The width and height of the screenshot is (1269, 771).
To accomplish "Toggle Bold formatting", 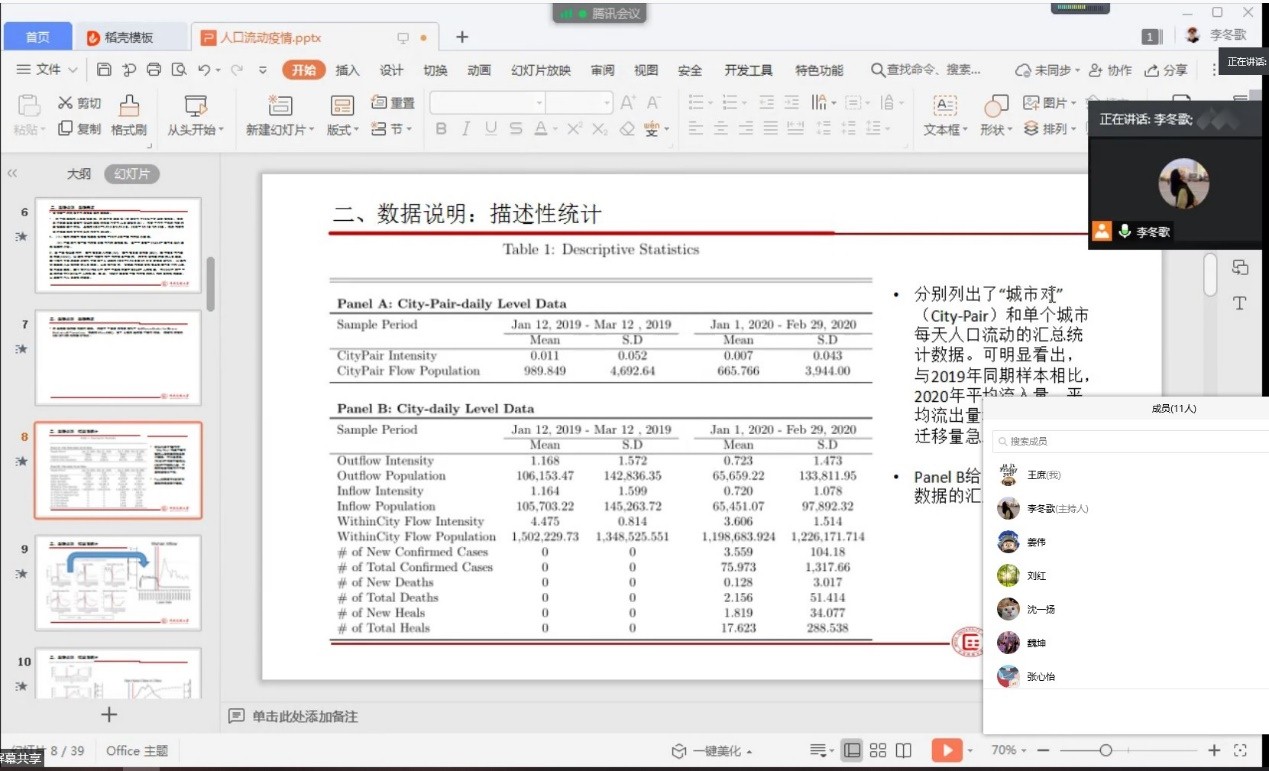I will pos(441,129).
